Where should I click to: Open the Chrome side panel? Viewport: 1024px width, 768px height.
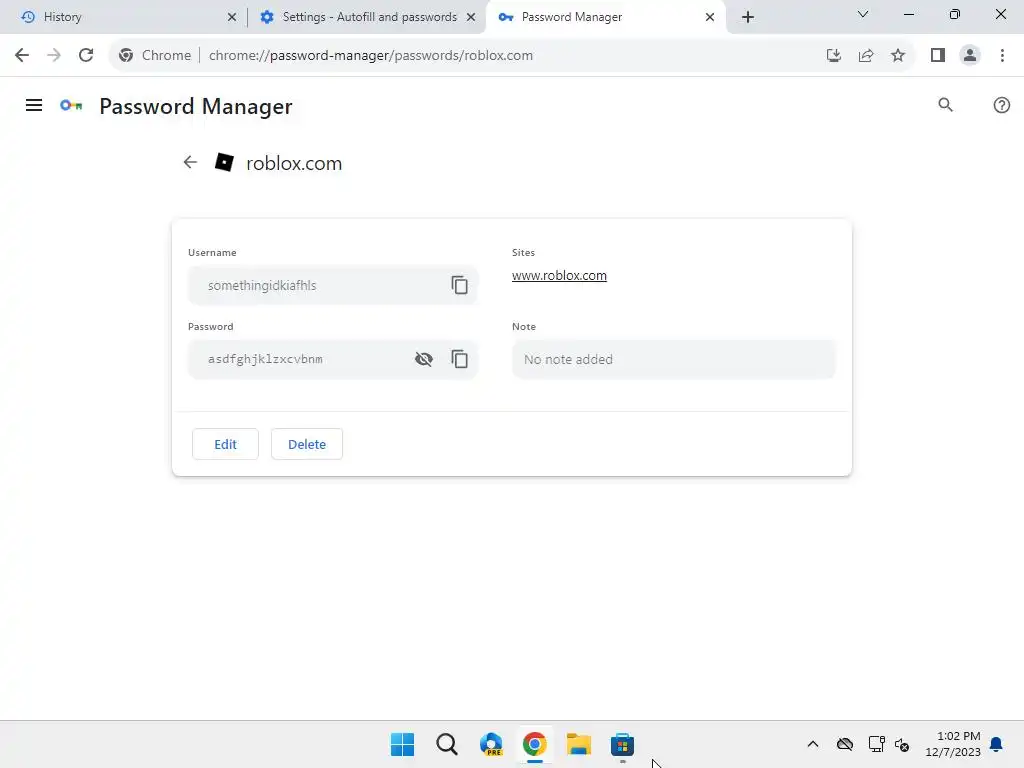tap(938, 56)
